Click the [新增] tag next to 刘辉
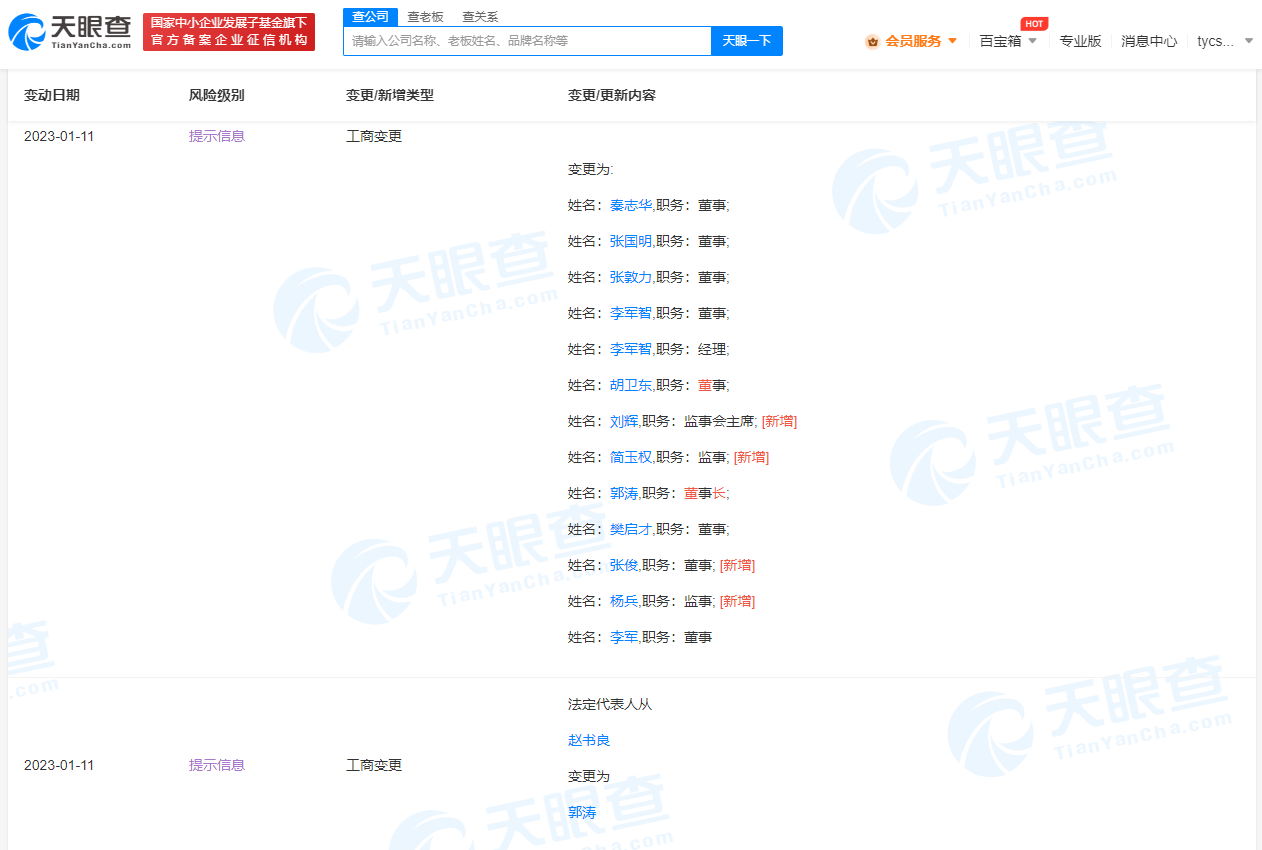The image size is (1262, 850). tap(779, 421)
